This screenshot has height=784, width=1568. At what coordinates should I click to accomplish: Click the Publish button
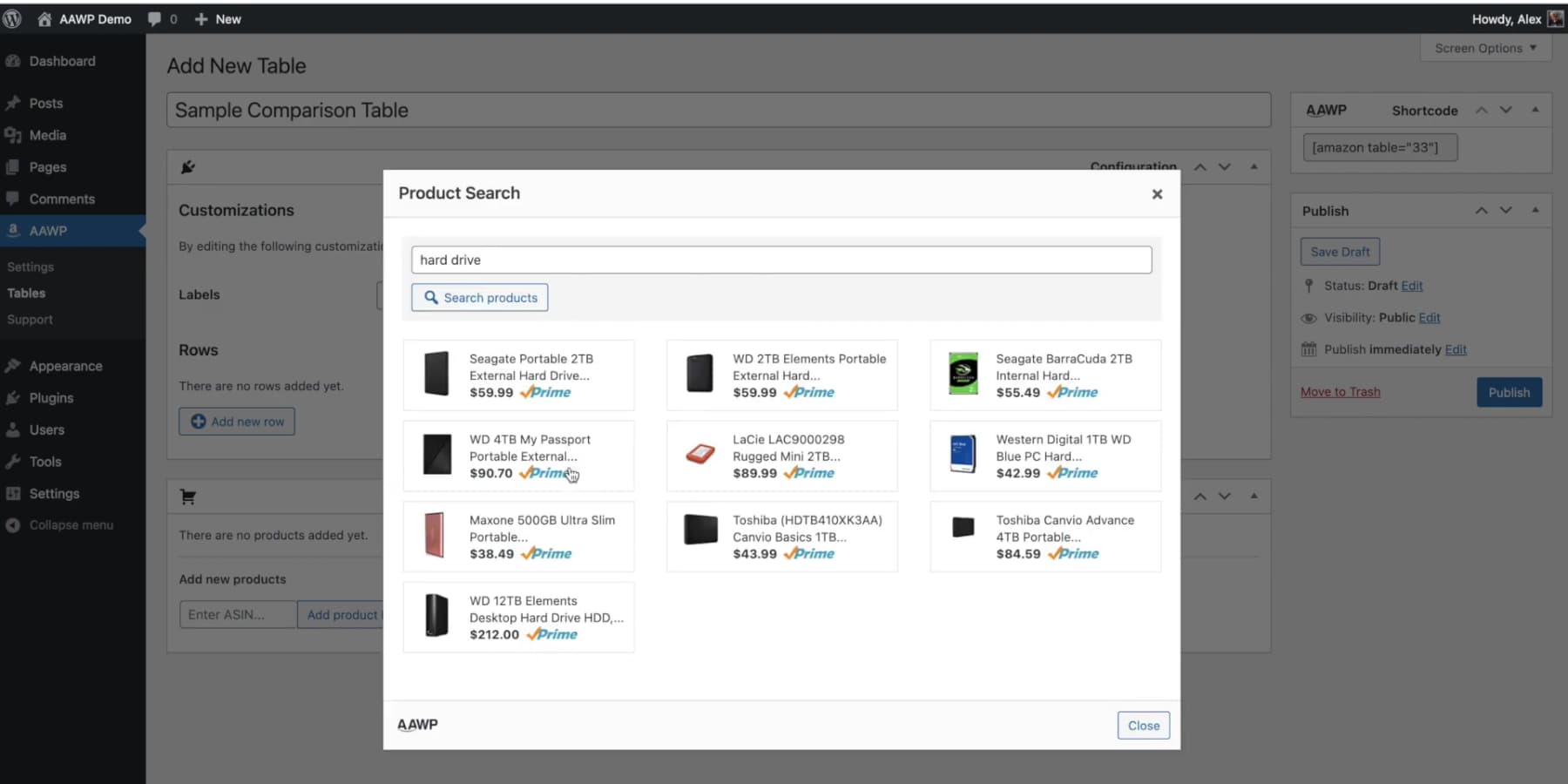(1509, 392)
